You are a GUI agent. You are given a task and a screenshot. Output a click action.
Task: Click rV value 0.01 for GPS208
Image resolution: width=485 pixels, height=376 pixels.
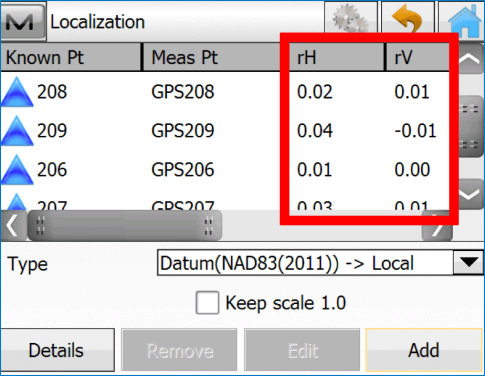click(x=412, y=92)
